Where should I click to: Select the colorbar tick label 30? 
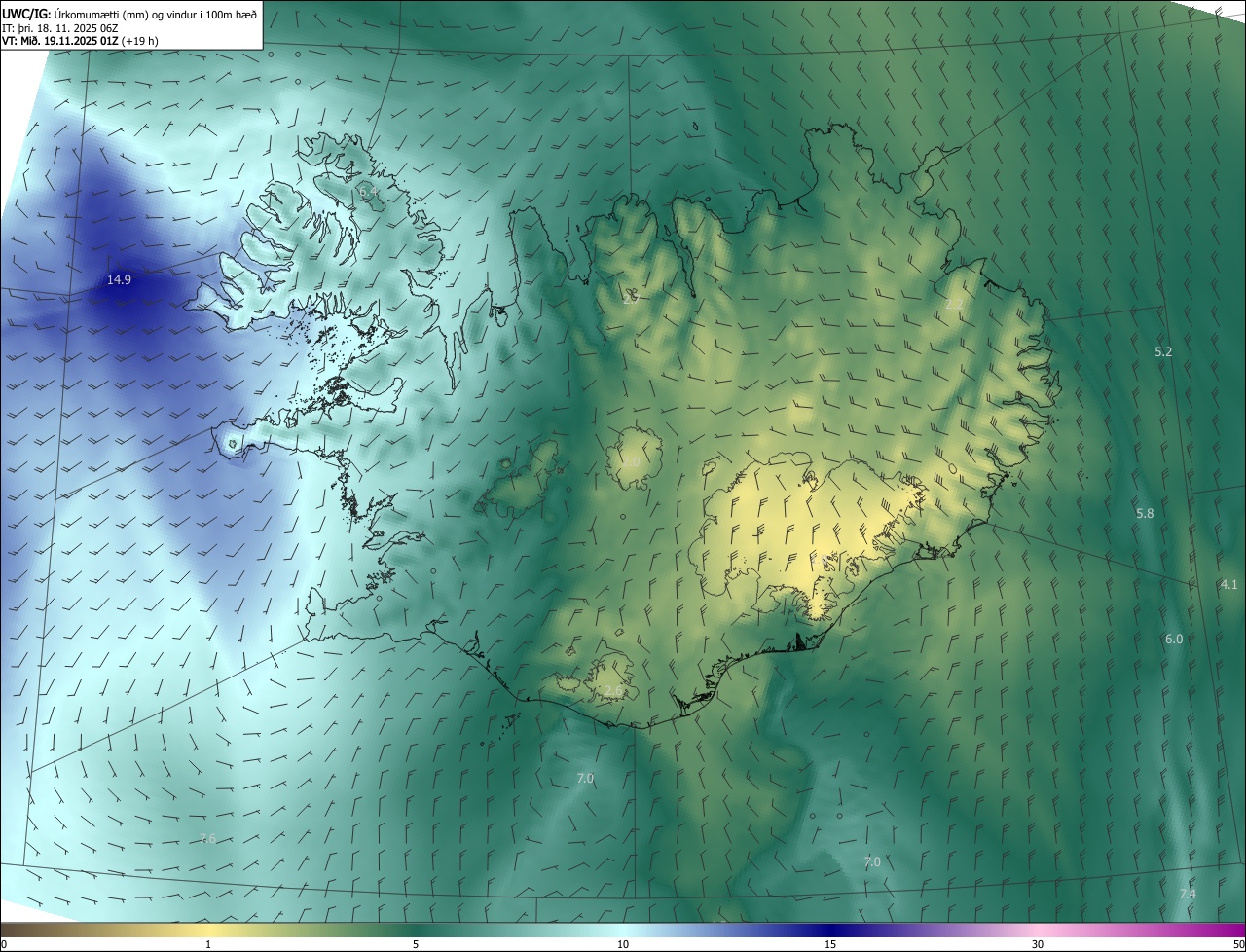tap(1038, 945)
